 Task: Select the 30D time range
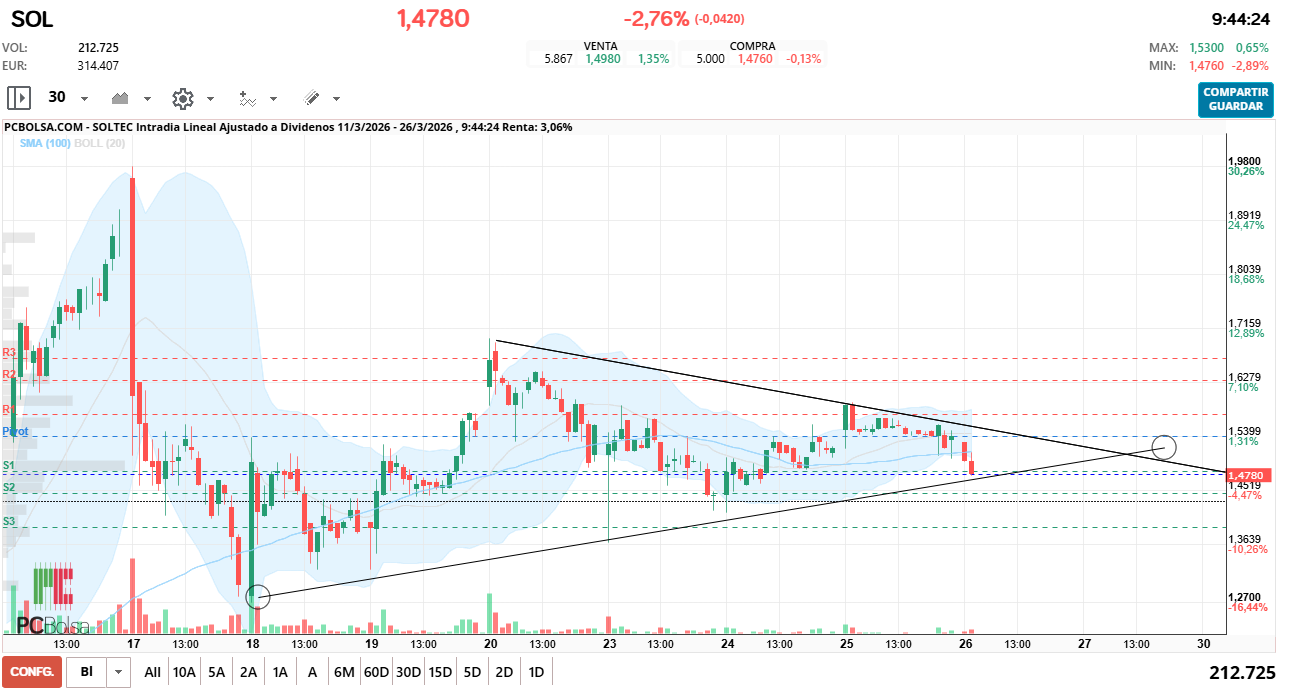[x=408, y=673]
